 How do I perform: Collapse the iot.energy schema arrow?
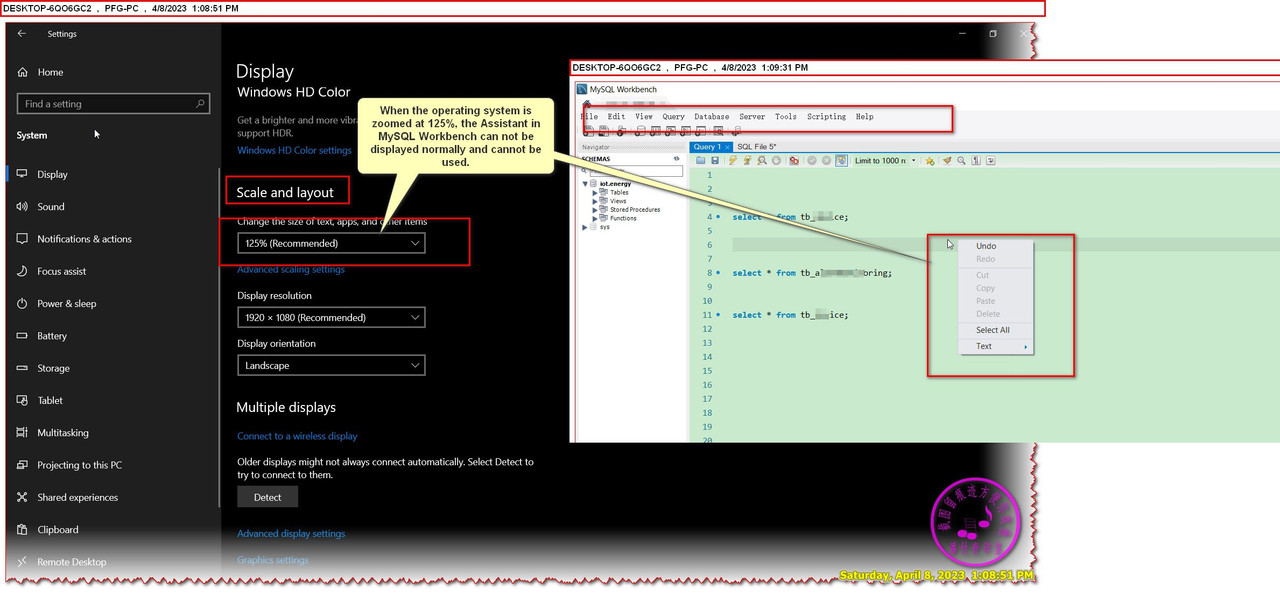(585, 184)
